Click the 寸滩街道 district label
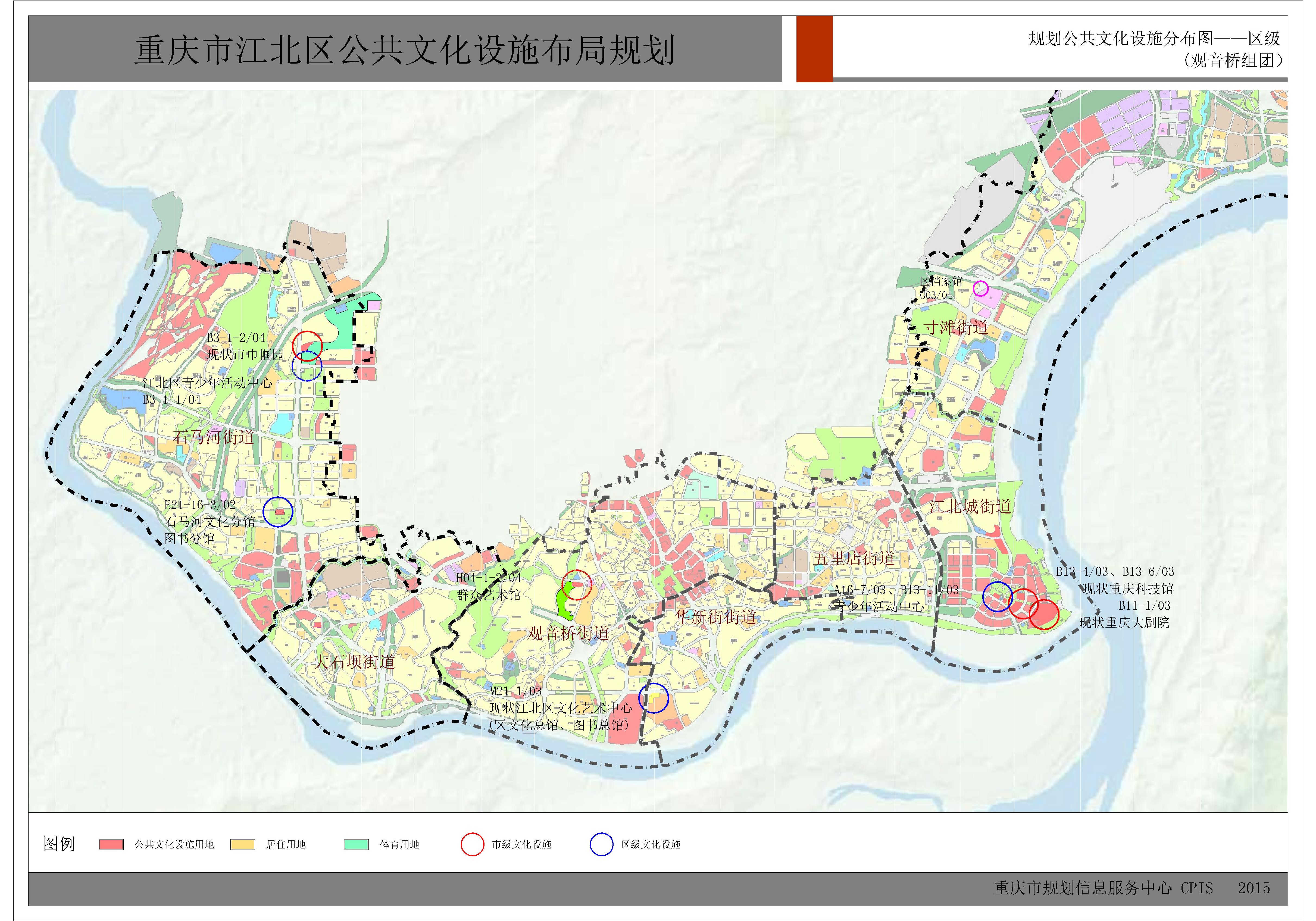This screenshot has height=921, width=1316. point(956,327)
